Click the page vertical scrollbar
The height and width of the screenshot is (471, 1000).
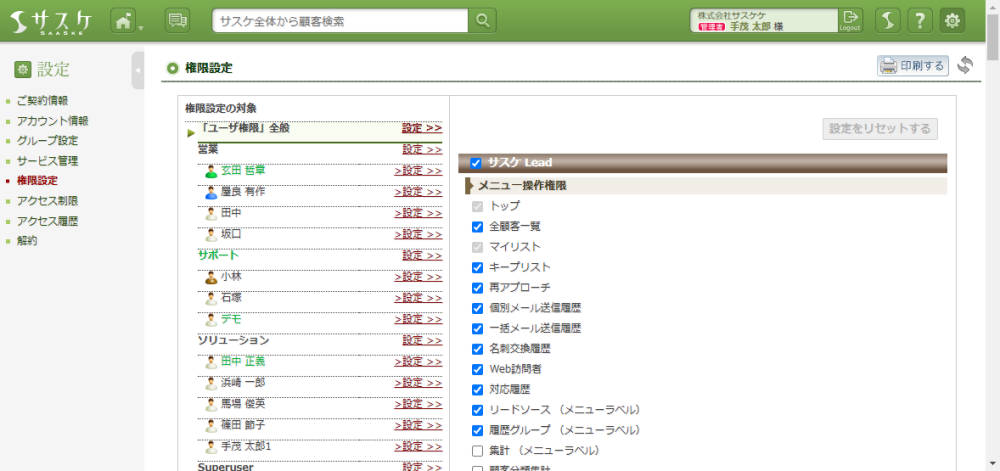click(992, 250)
